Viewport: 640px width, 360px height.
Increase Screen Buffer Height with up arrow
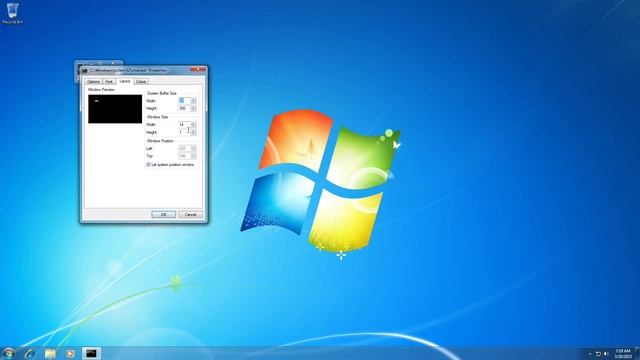point(193,107)
